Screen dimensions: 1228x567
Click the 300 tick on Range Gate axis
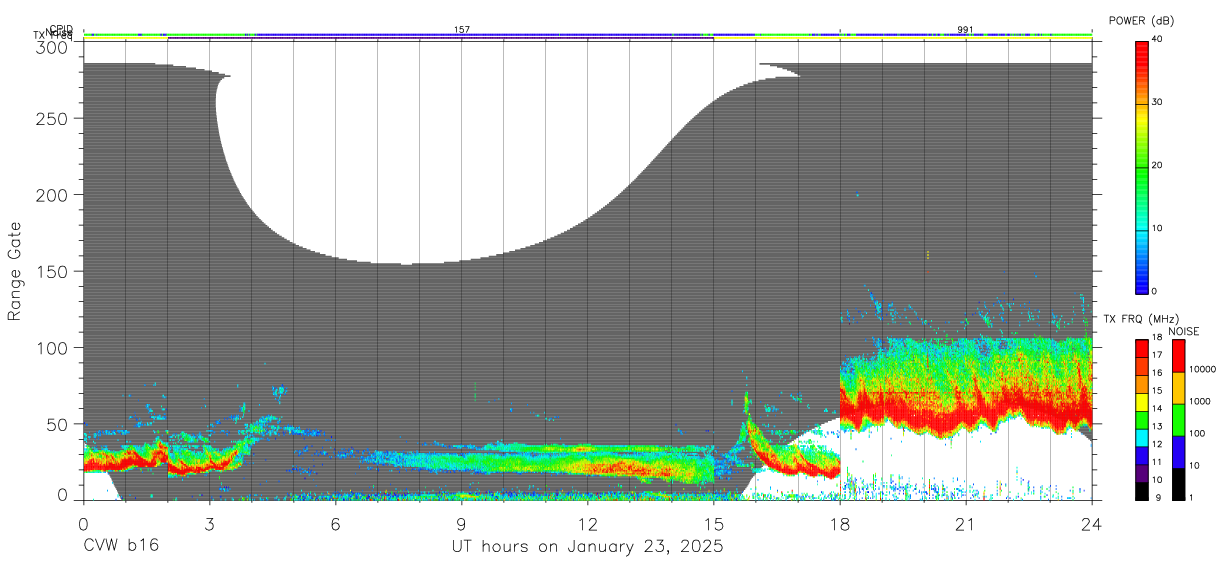(x=54, y=47)
